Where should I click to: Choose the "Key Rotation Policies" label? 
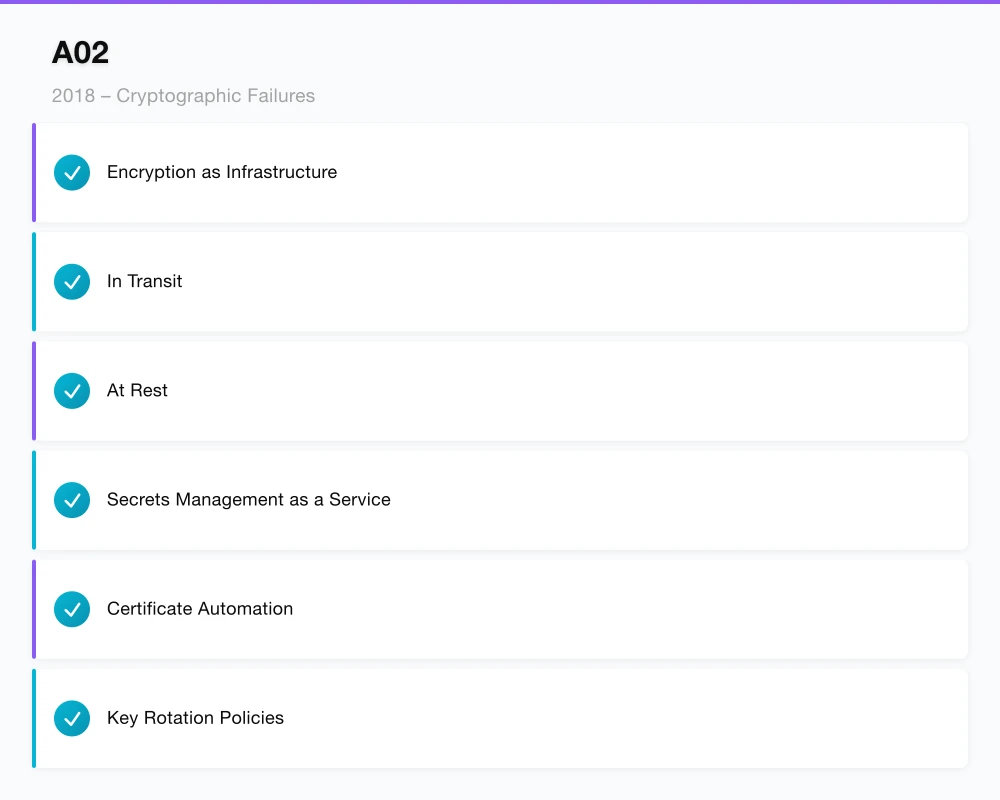pyautogui.click(x=195, y=717)
